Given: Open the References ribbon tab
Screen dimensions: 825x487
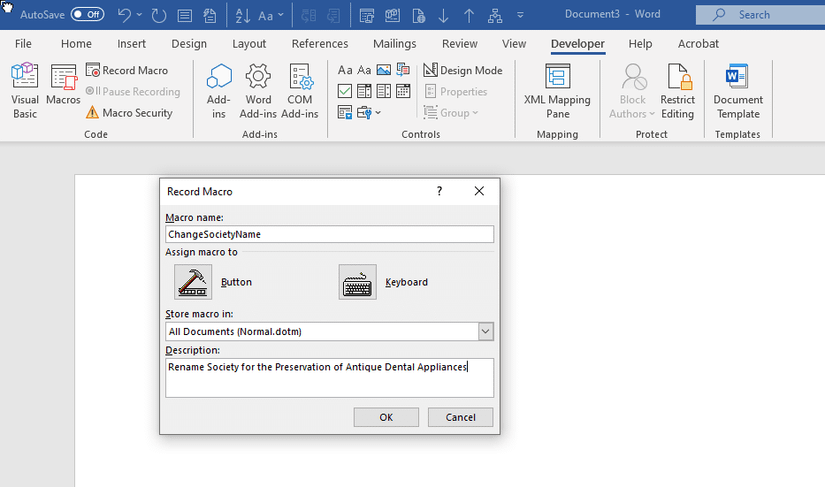Looking at the screenshot, I should coord(320,44).
